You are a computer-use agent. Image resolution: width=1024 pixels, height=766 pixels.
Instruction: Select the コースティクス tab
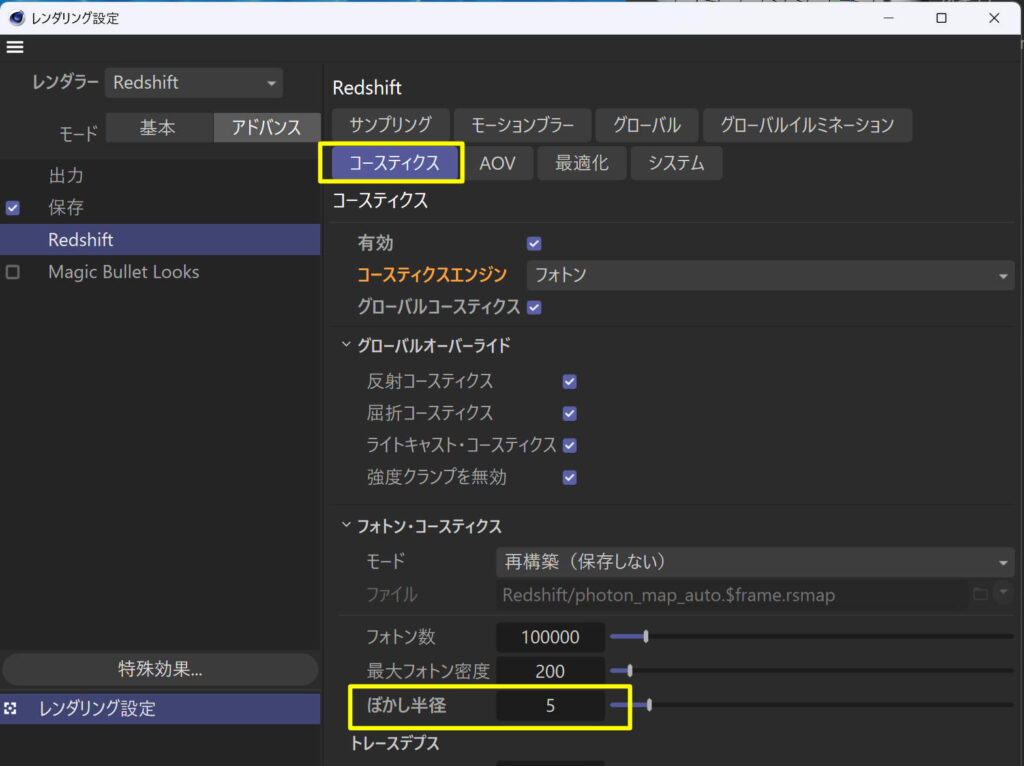394,163
